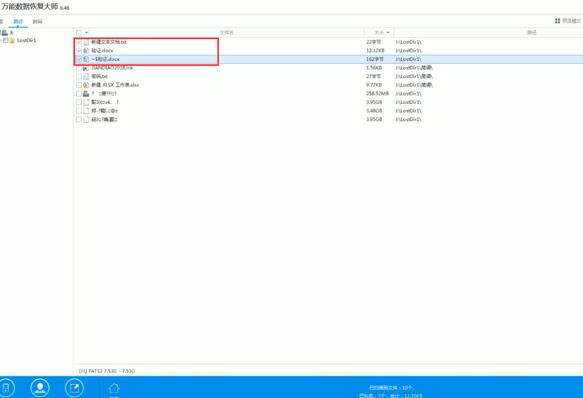
Task: Click the size value 162字节
Action: coord(375,59)
